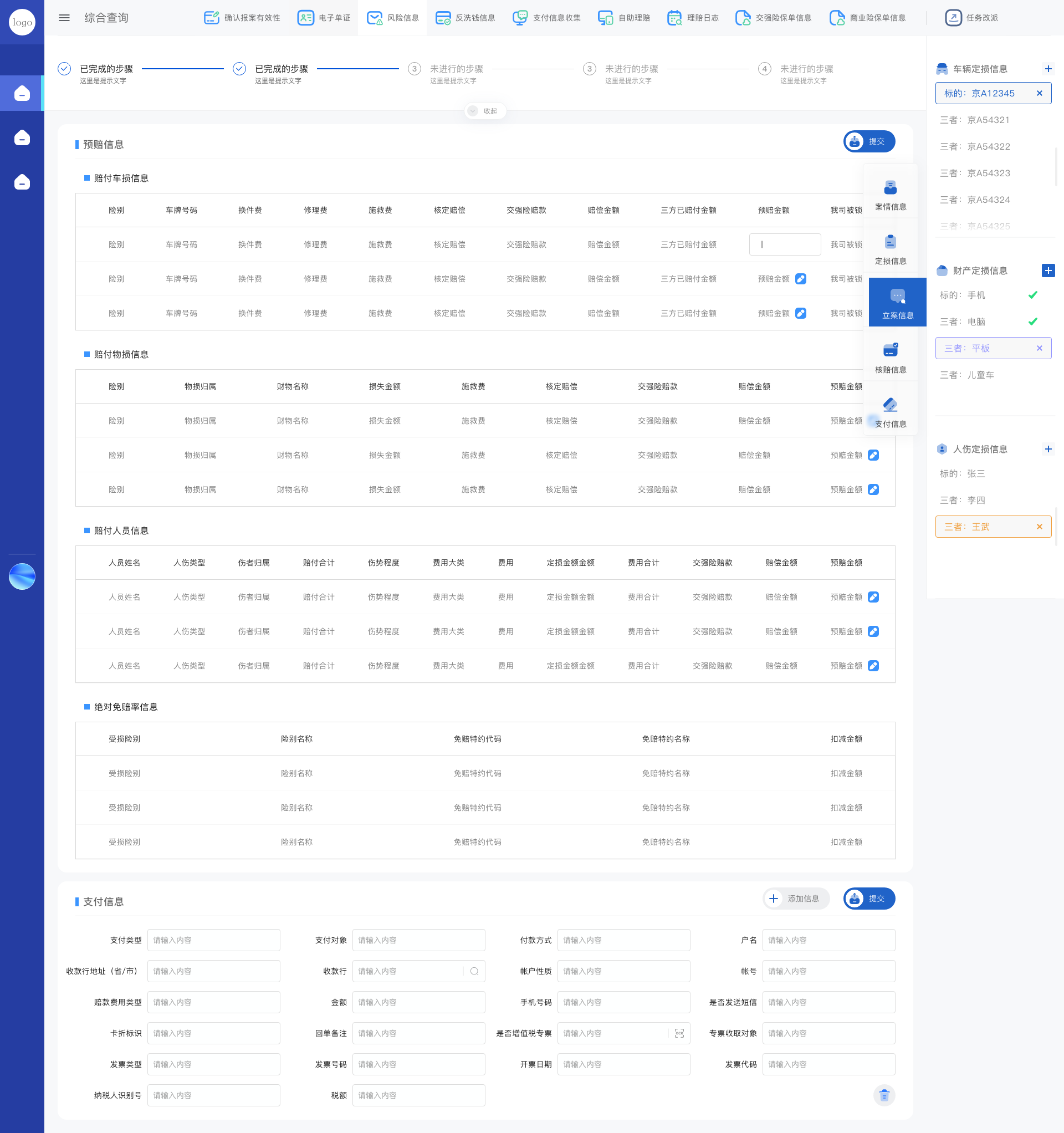Click the logo in the top-left corner

click(x=22, y=22)
